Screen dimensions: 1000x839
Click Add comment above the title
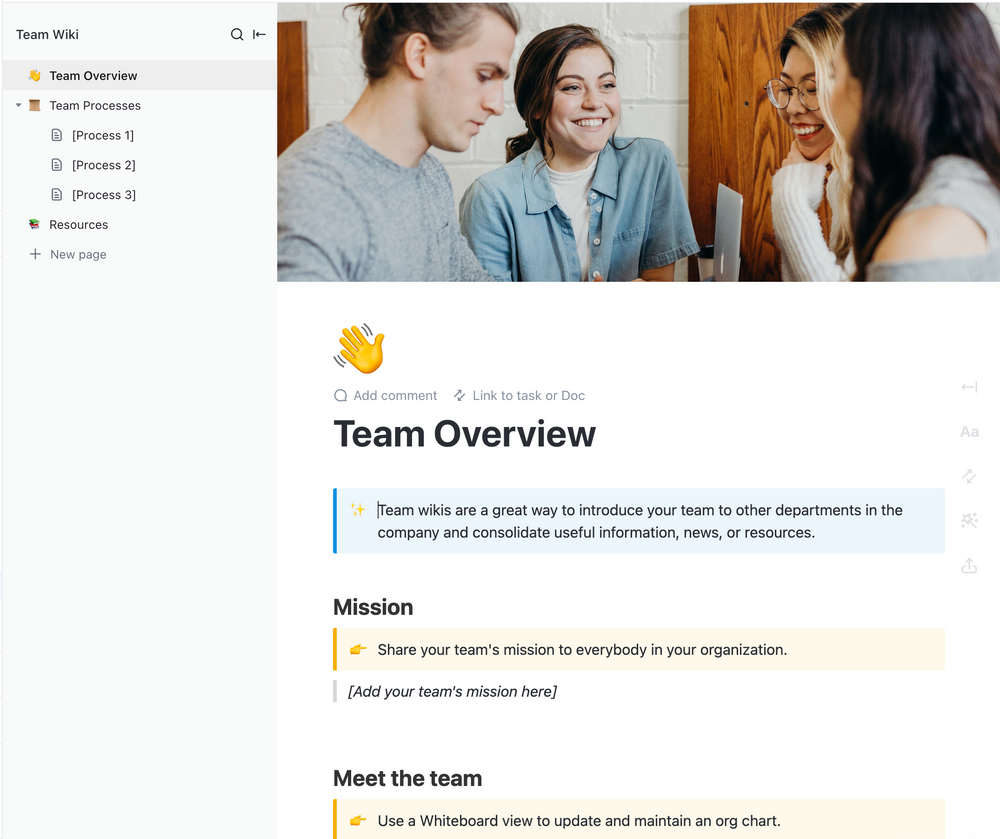385,395
